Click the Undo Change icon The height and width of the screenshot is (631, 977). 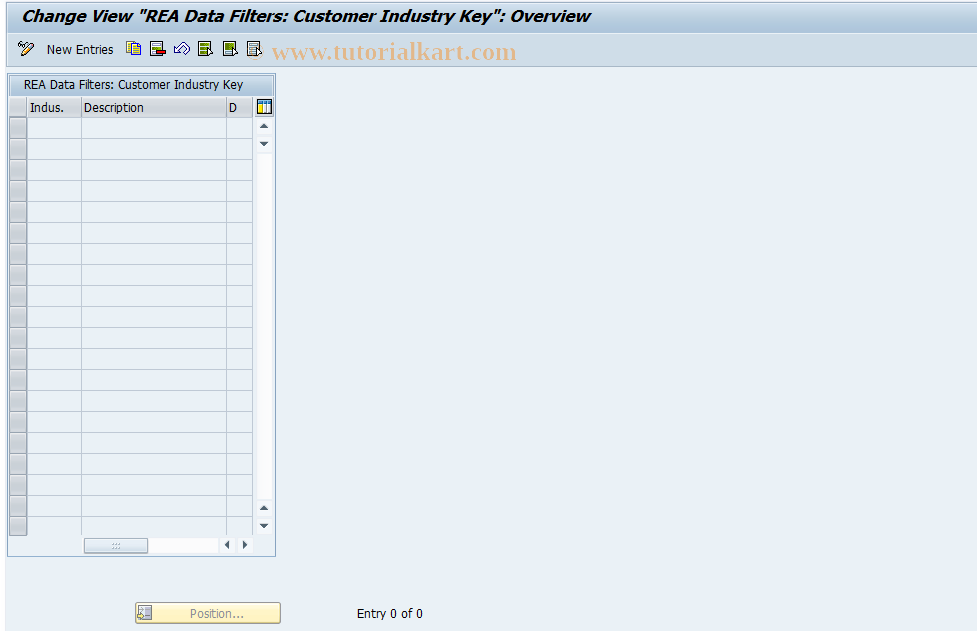point(182,49)
